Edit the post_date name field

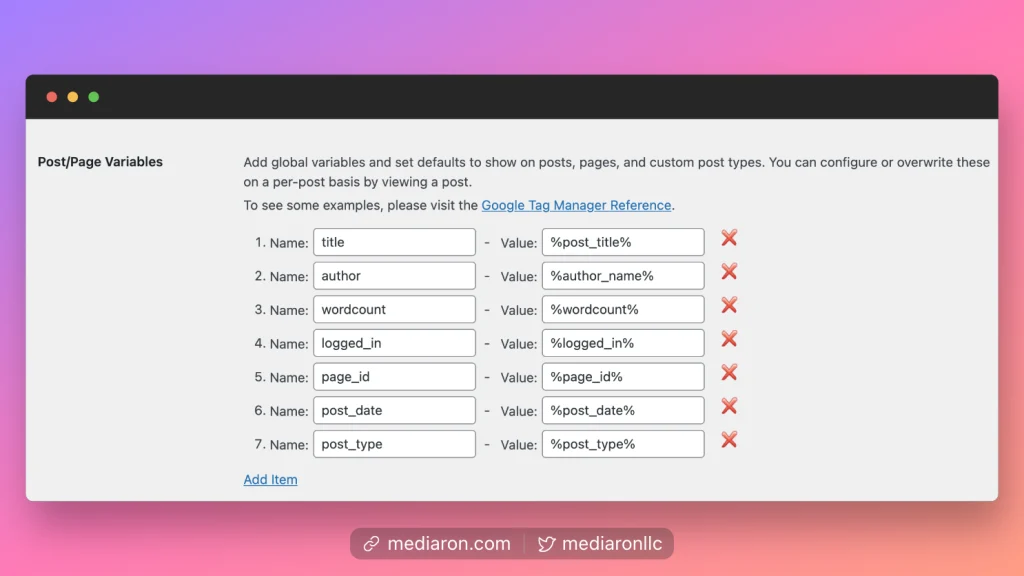click(394, 410)
